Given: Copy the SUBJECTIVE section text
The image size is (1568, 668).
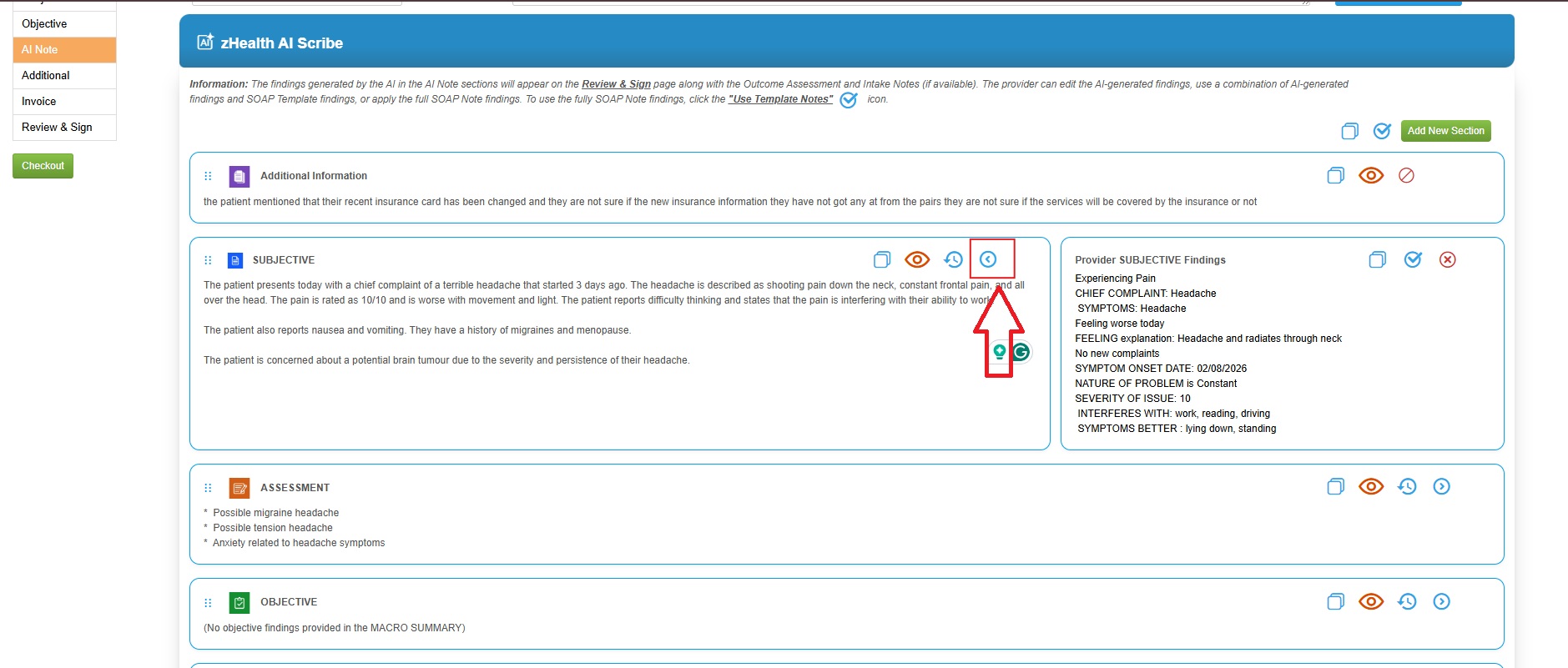Looking at the screenshot, I should 882,259.
